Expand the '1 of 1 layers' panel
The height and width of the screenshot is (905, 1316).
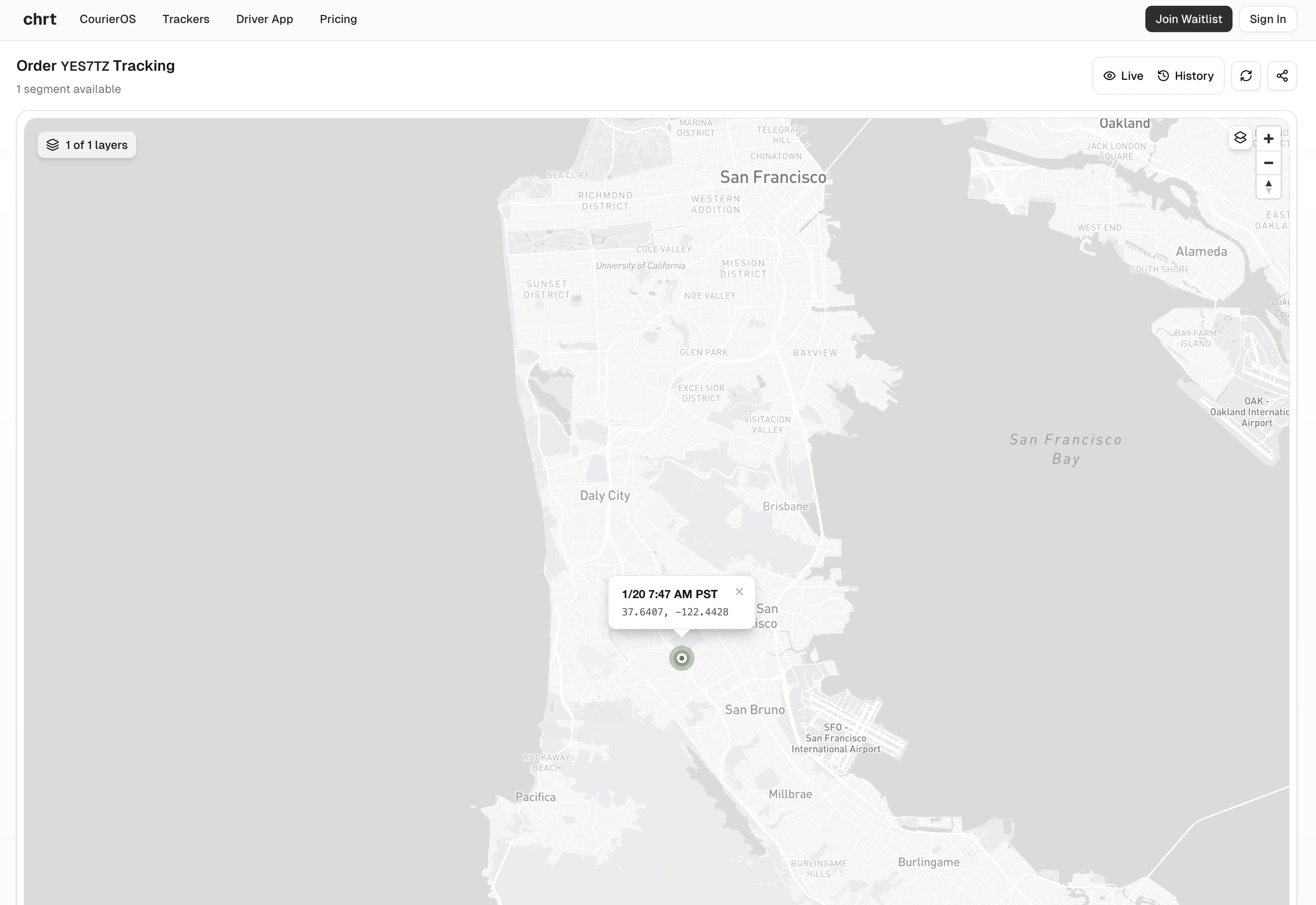(x=86, y=145)
